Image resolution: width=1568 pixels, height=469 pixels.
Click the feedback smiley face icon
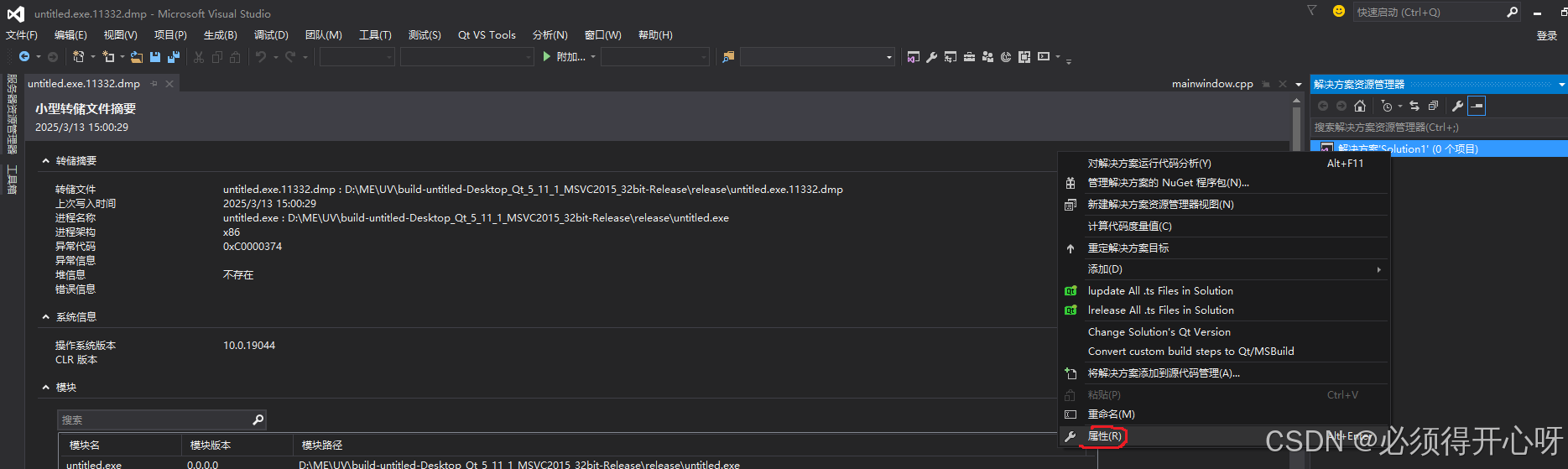click(x=1339, y=11)
